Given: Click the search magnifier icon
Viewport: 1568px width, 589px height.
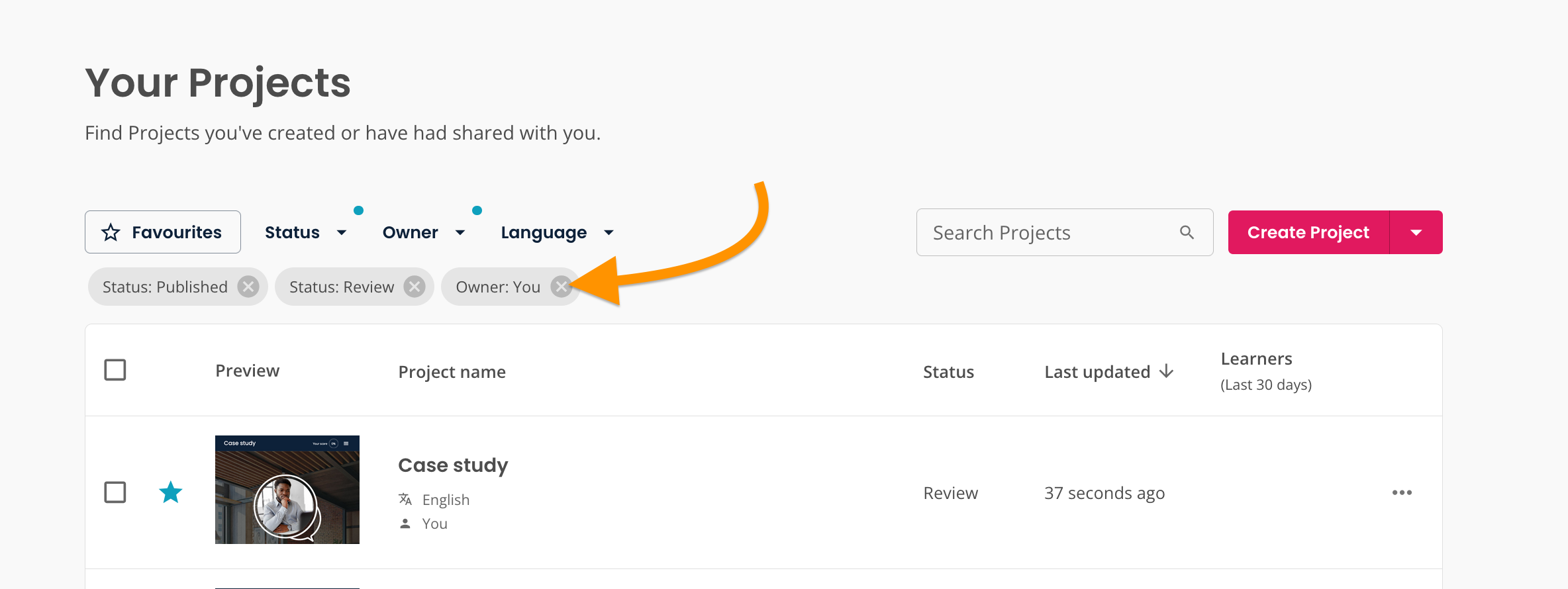Looking at the screenshot, I should [x=1187, y=232].
